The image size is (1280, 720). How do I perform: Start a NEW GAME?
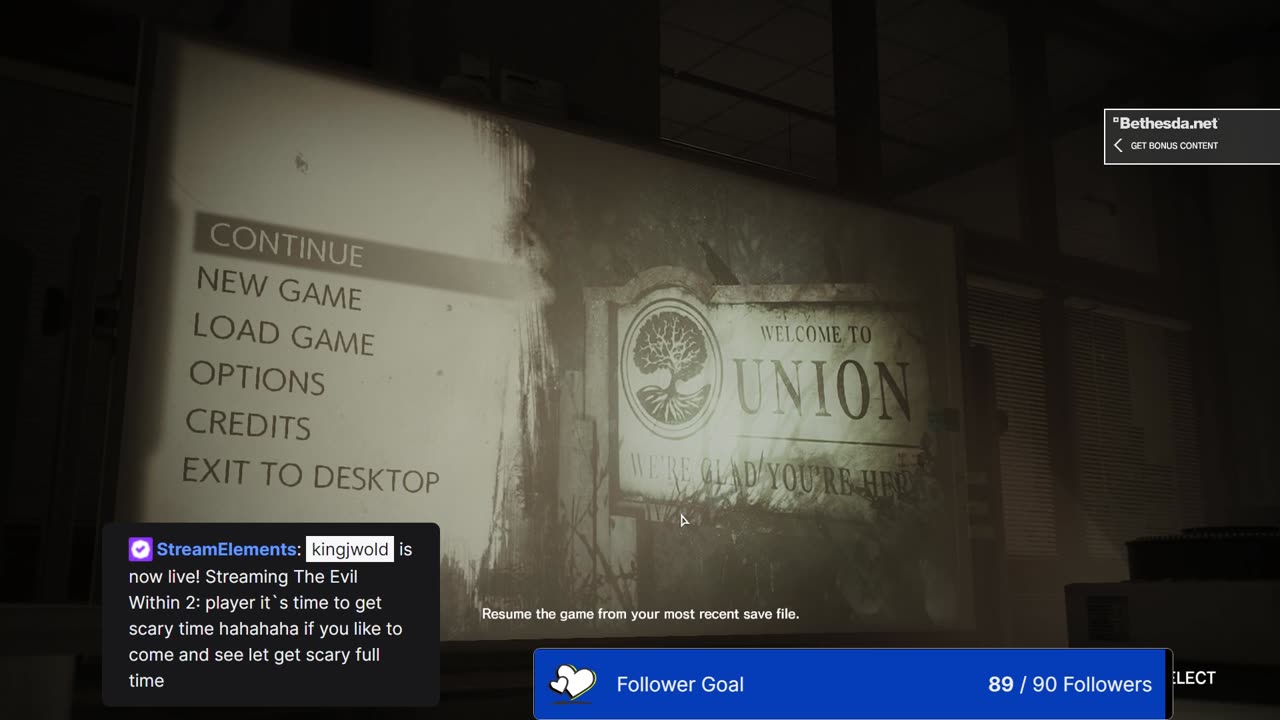[x=279, y=289]
